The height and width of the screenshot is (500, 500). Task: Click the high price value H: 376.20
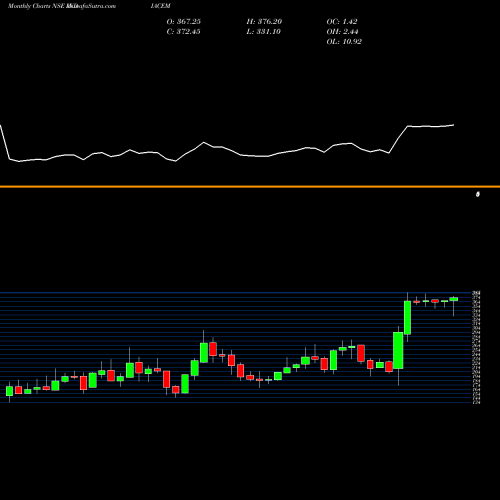coord(264,22)
